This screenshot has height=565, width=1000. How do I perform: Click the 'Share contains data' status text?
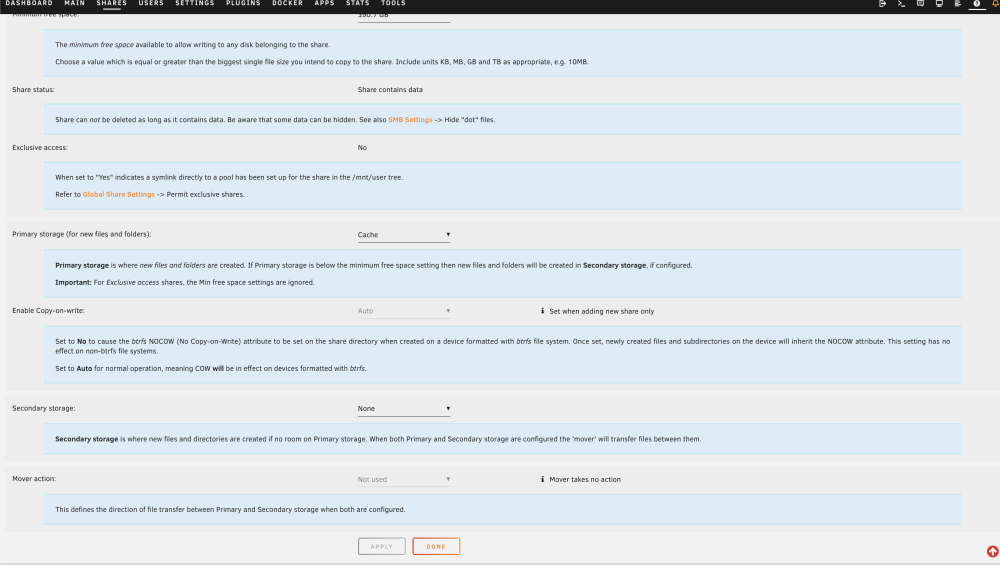tap(390, 90)
